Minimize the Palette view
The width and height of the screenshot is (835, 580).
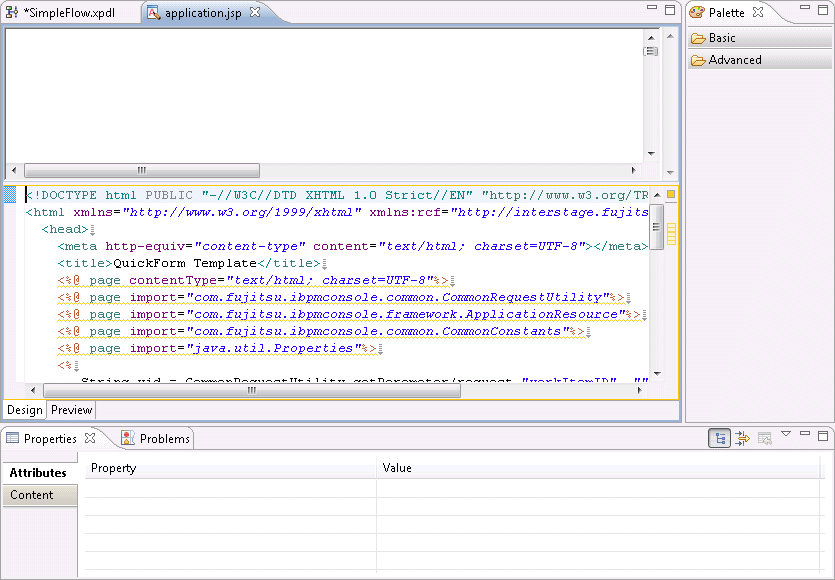pyautogui.click(x=805, y=7)
